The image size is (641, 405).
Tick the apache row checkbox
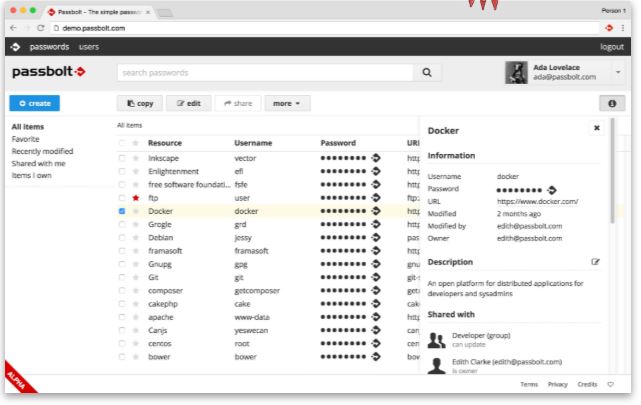[122, 317]
